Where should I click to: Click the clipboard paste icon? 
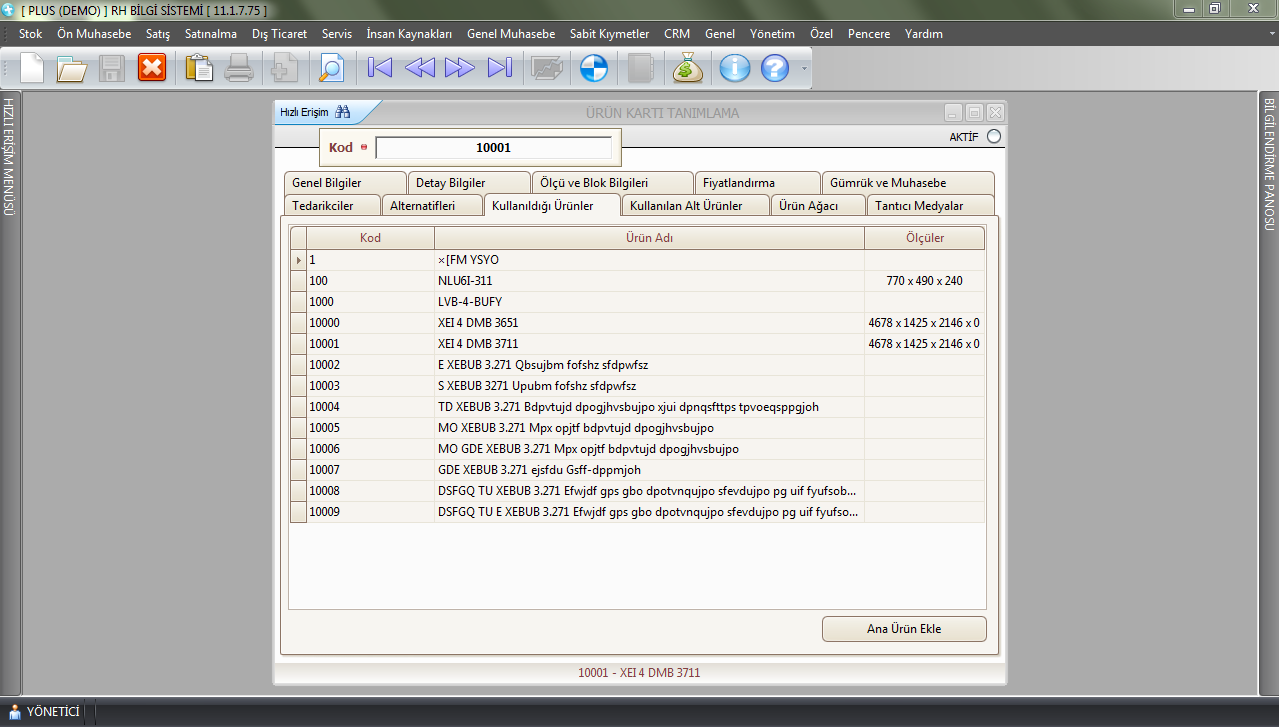pyautogui.click(x=199, y=68)
